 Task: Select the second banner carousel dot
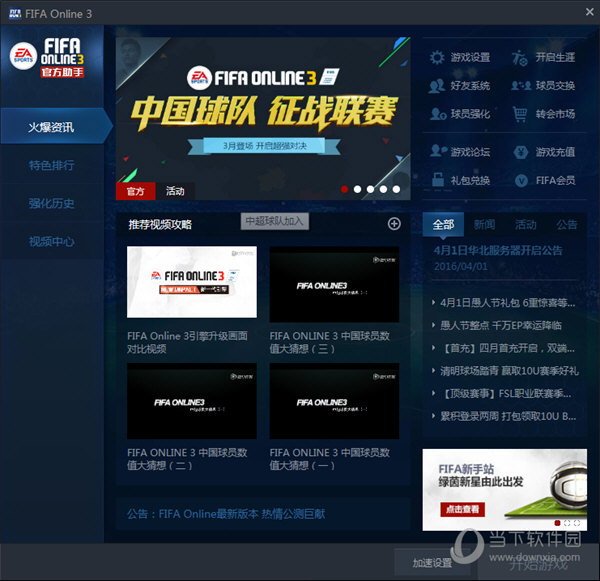[x=357, y=189]
